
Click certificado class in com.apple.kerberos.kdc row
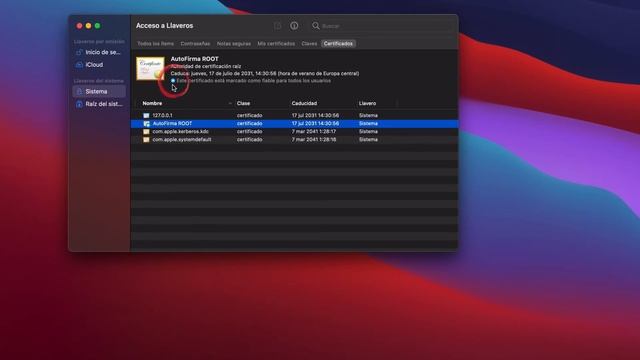249,131
